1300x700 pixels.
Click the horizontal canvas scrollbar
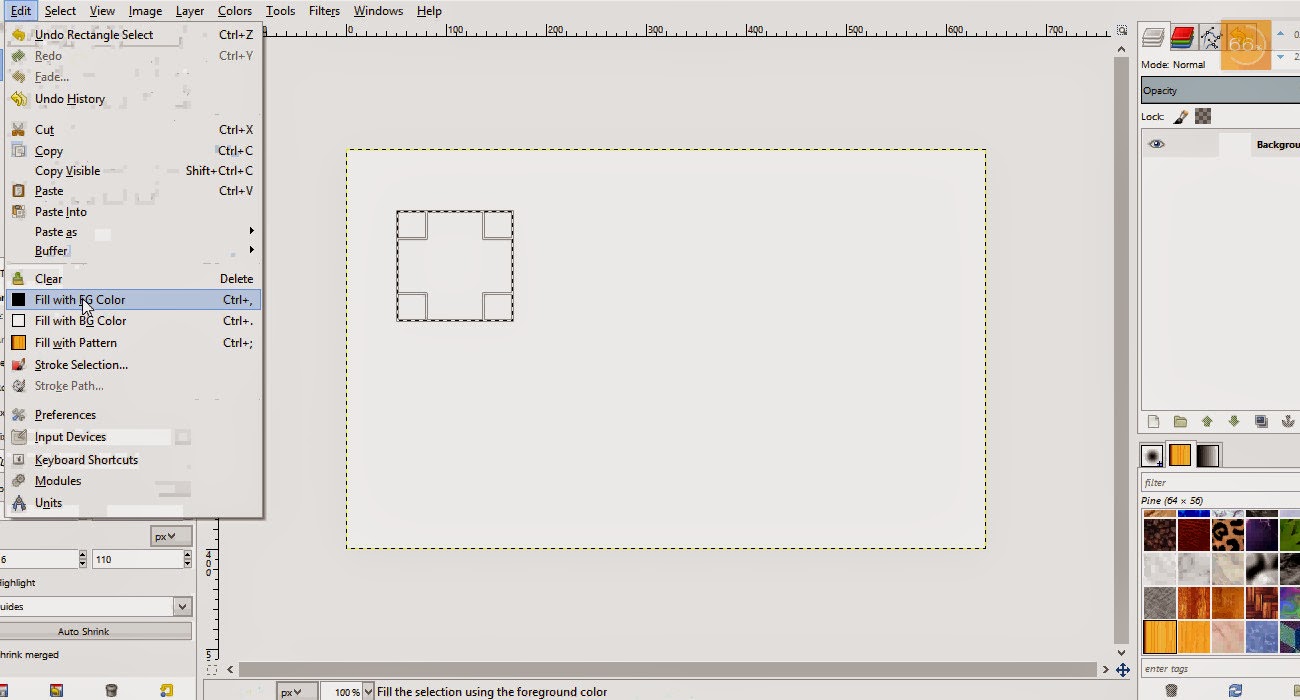667,670
